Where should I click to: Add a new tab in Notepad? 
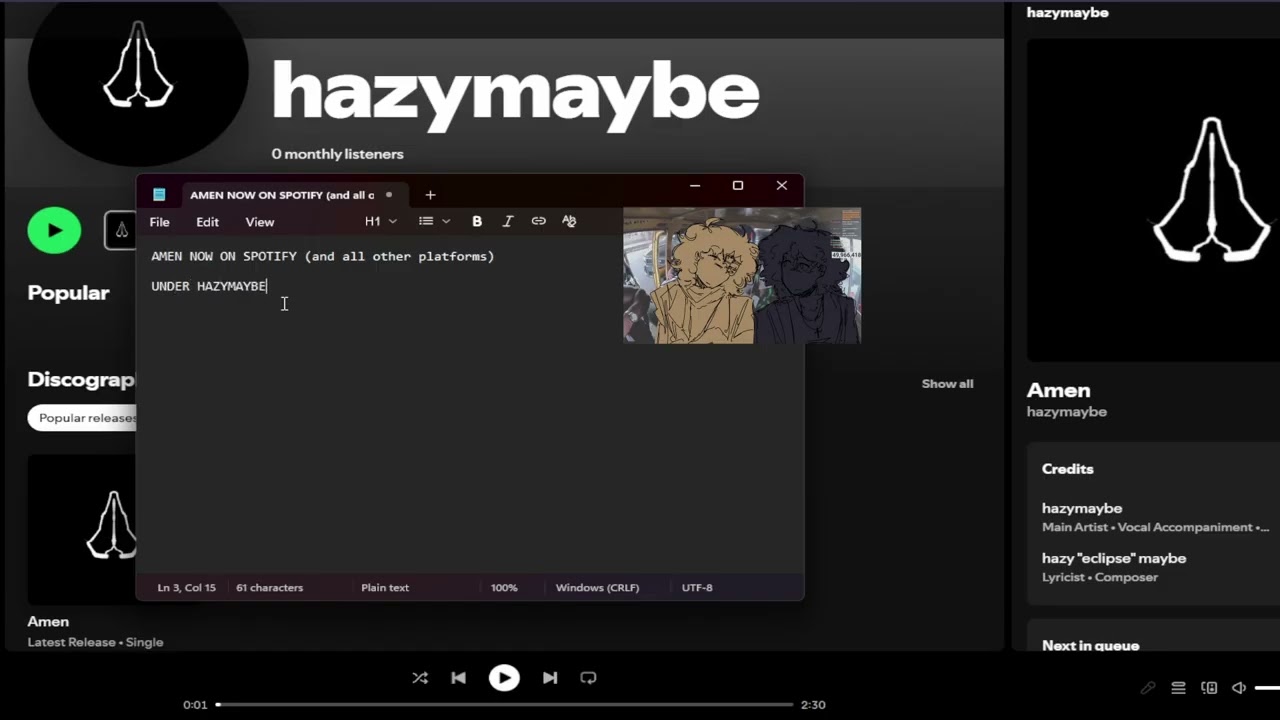[x=430, y=195]
